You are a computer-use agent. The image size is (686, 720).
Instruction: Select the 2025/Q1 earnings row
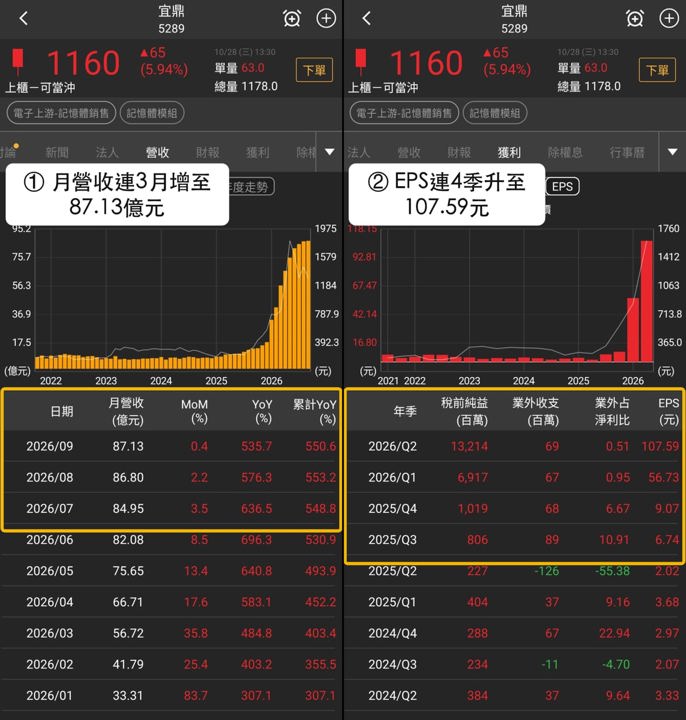[514, 602]
